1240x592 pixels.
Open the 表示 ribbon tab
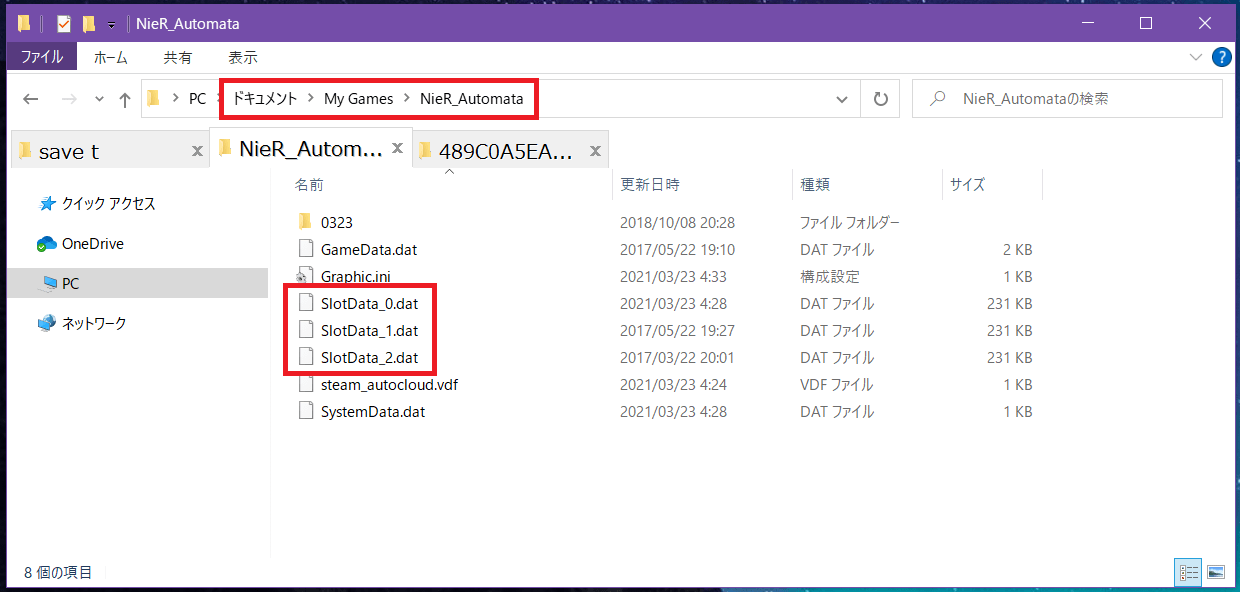[243, 57]
